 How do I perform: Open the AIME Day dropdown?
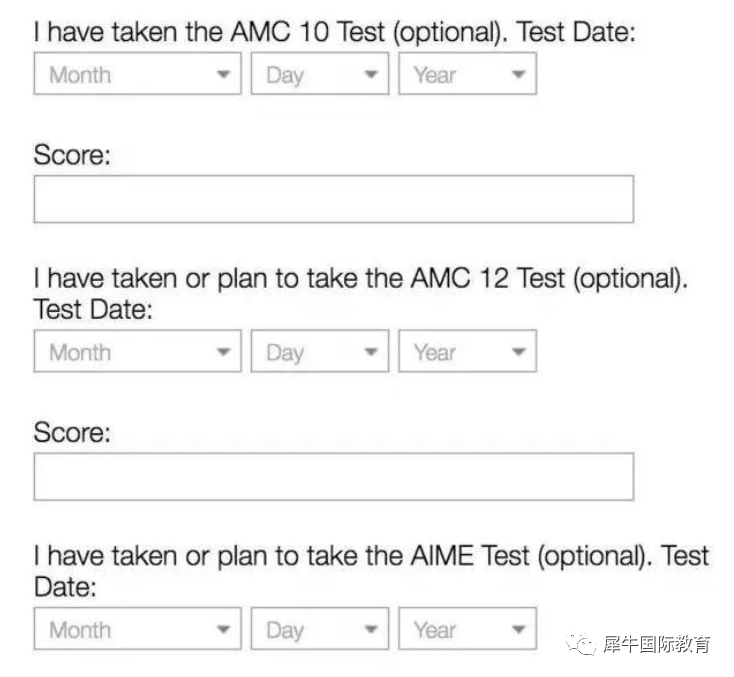[x=320, y=629]
